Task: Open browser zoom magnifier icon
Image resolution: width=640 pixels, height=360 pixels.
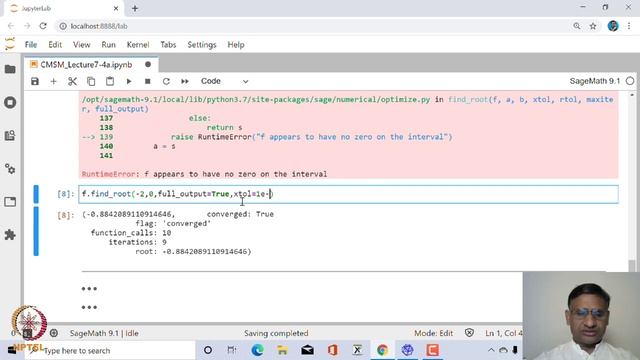Action: [x=576, y=26]
